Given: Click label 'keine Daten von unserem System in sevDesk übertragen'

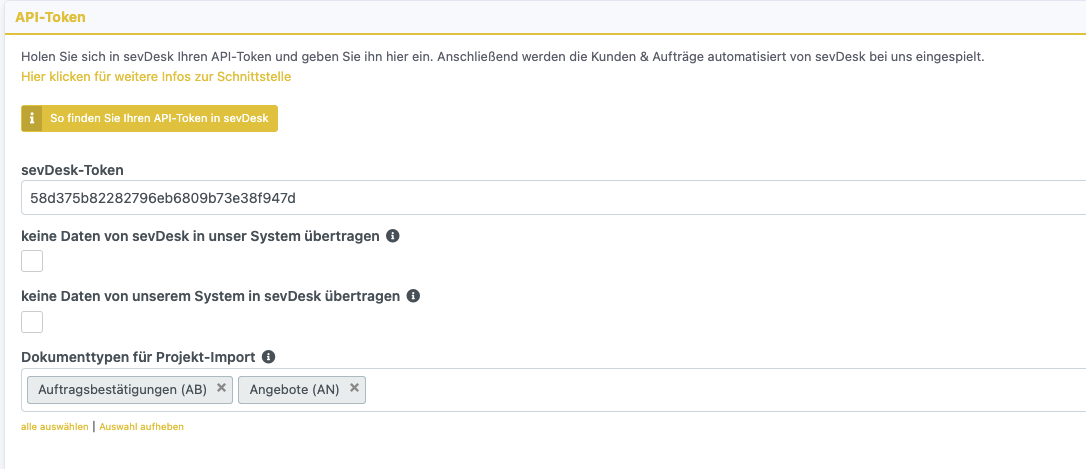Looking at the screenshot, I should pos(210,297).
